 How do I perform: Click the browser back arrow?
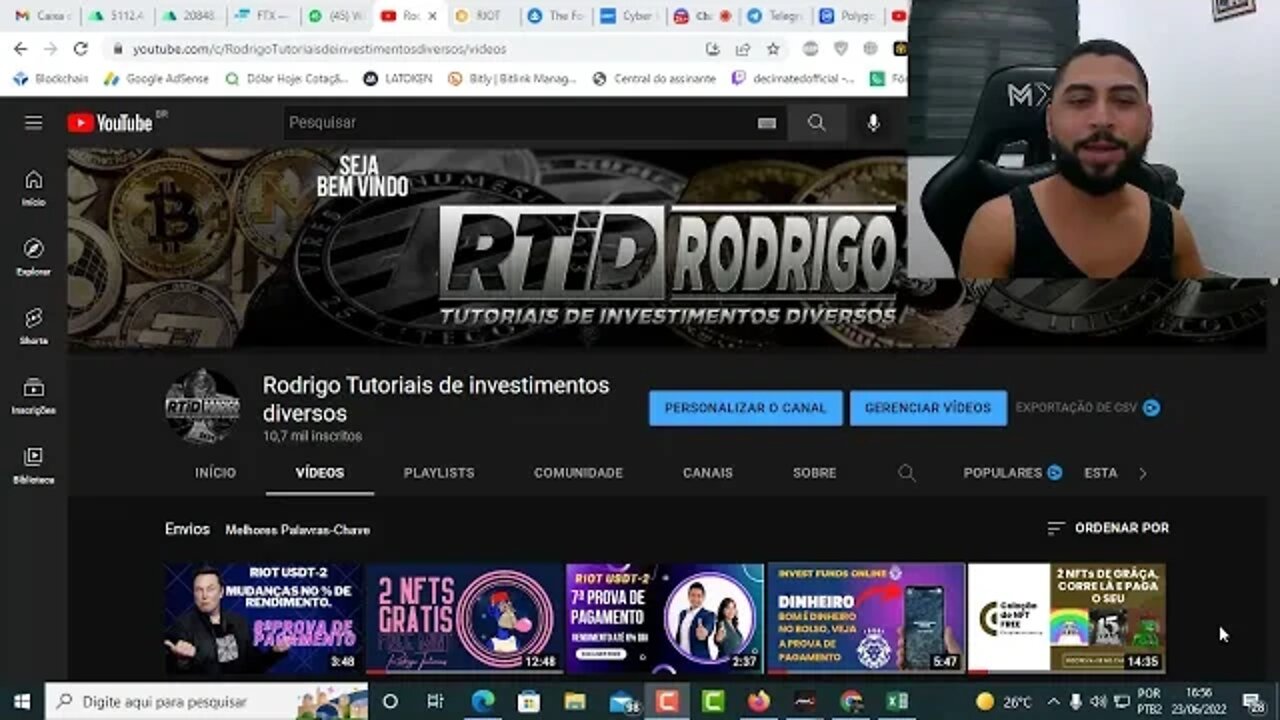coord(21,48)
